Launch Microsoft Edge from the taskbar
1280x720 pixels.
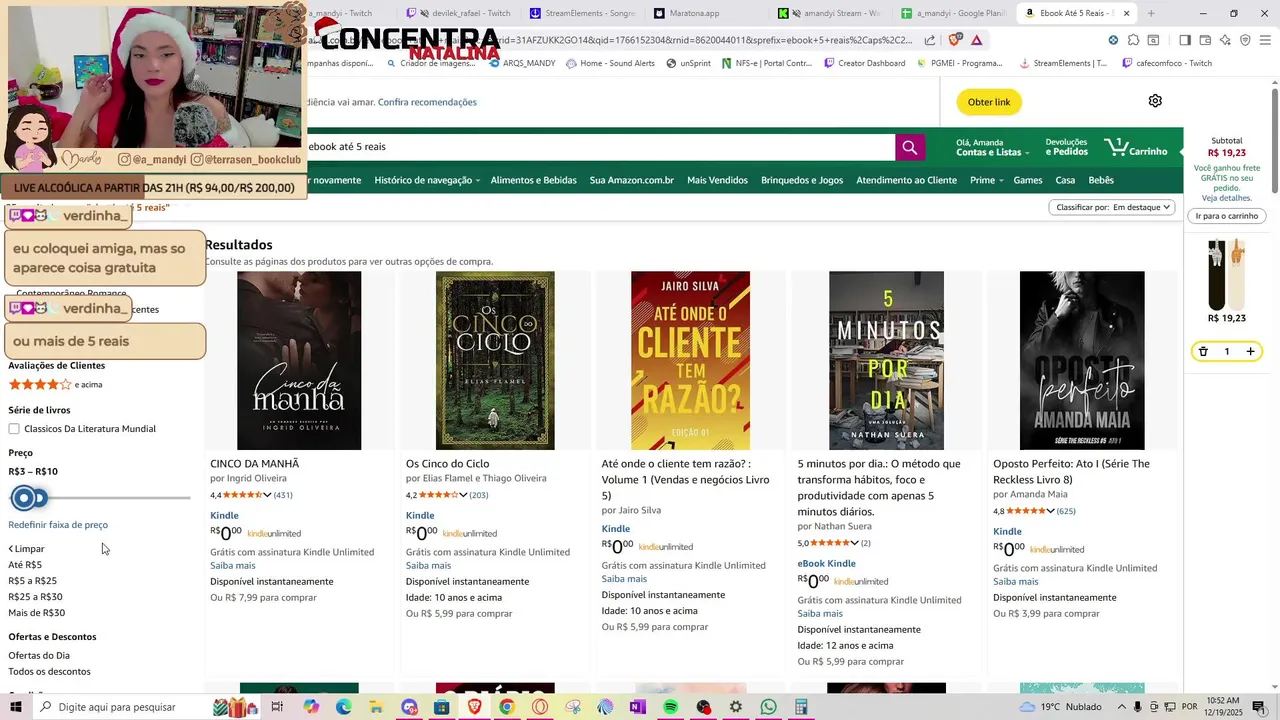(343, 707)
